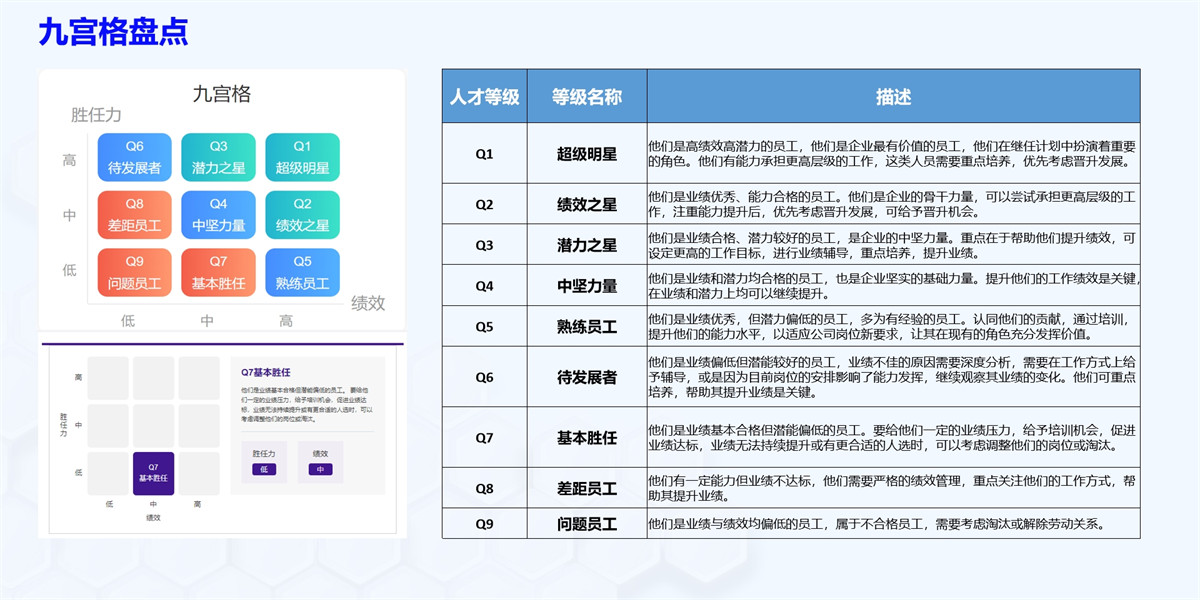Select the Q8 差距员工 tile
The height and width of the screenshot is (600, 1200).
click(x=134, y=215)
